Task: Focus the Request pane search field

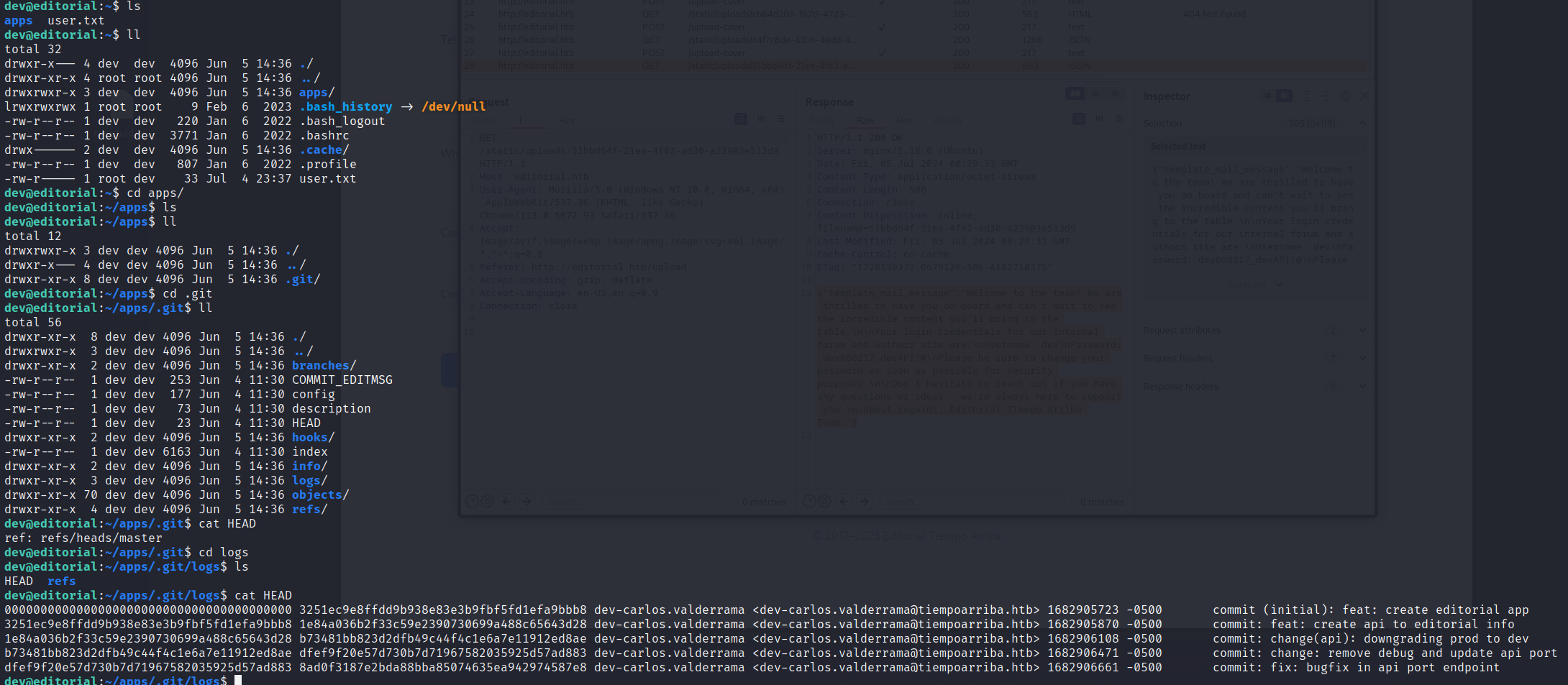Action: coord(633,502)
